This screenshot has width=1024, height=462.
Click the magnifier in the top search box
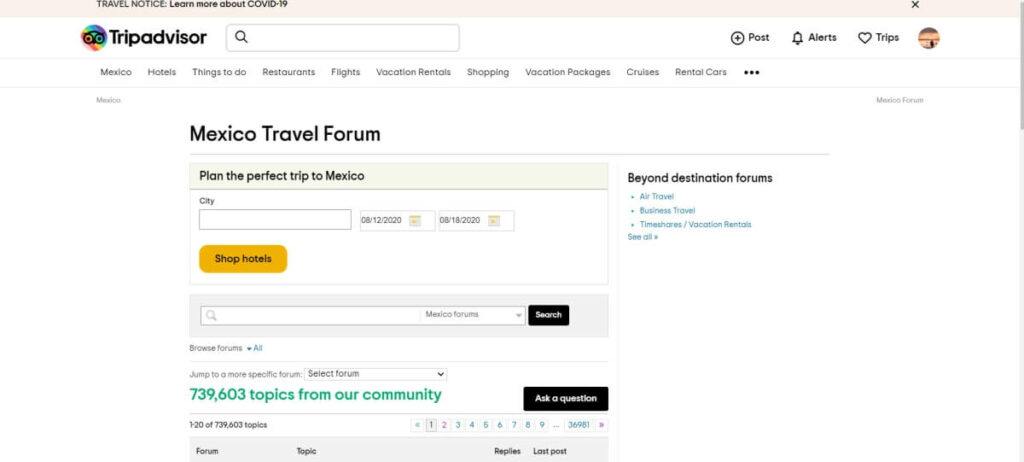pos(241,37)
